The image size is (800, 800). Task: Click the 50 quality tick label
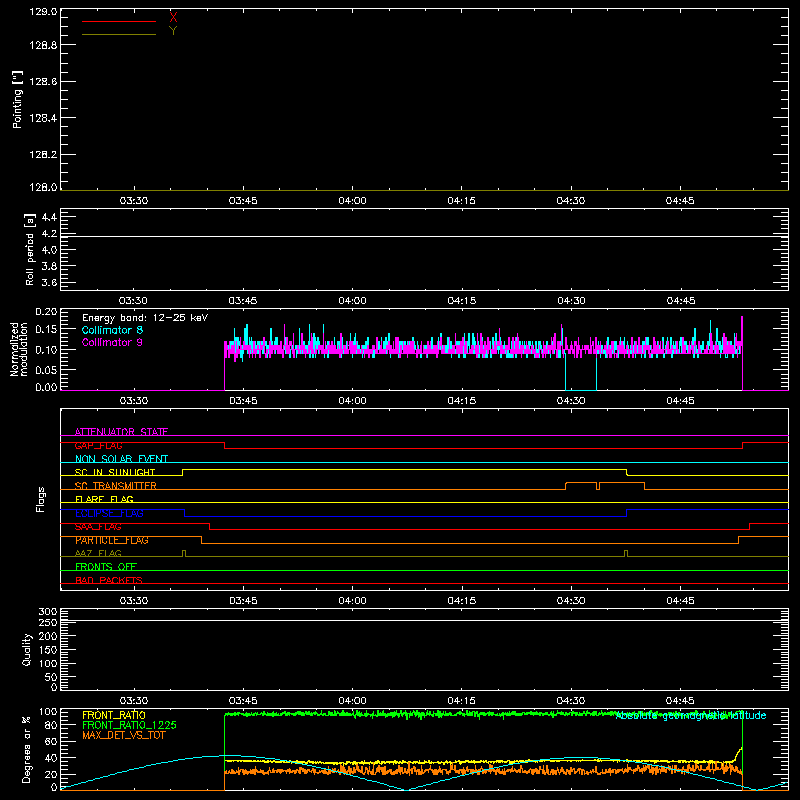pos(51,678)
